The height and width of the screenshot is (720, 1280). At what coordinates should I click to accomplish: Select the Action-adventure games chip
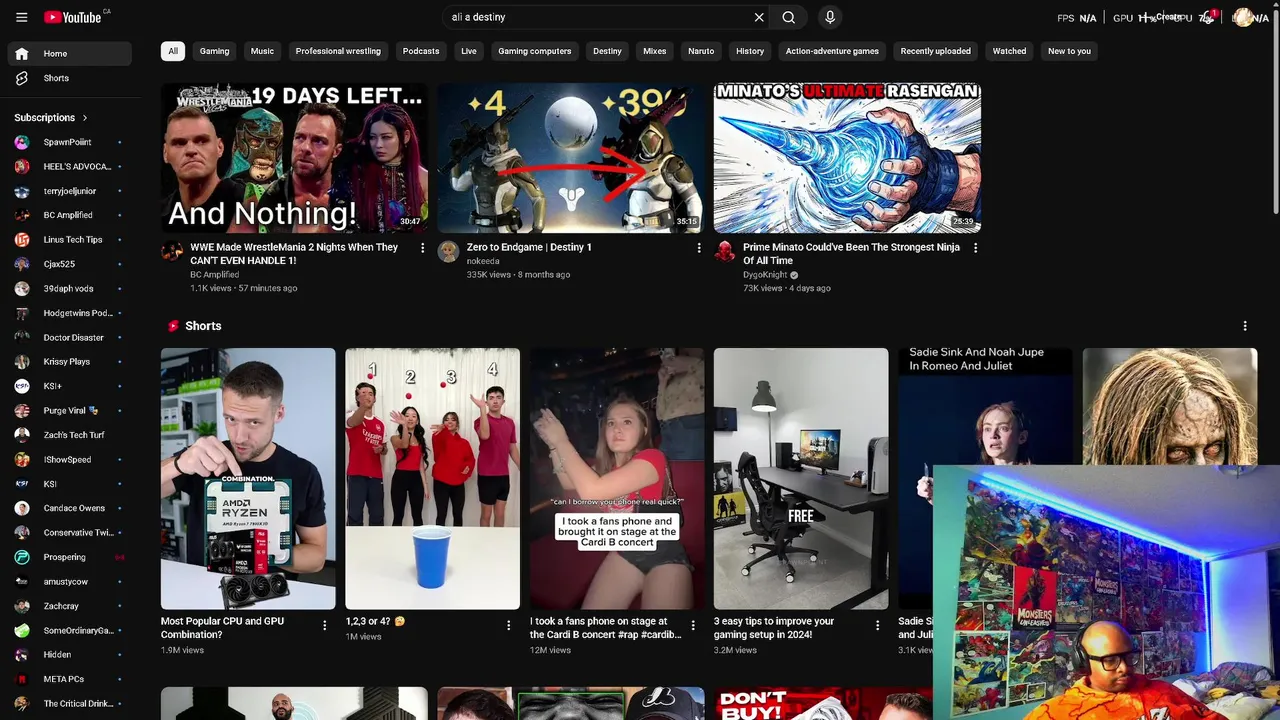click(x=832, y=51)
